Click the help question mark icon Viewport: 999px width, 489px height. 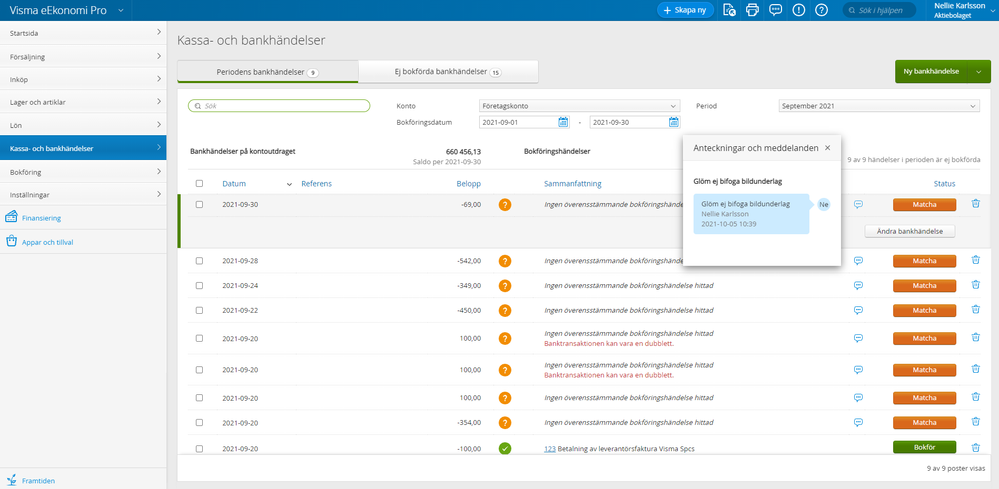click(x=821, y=10)
